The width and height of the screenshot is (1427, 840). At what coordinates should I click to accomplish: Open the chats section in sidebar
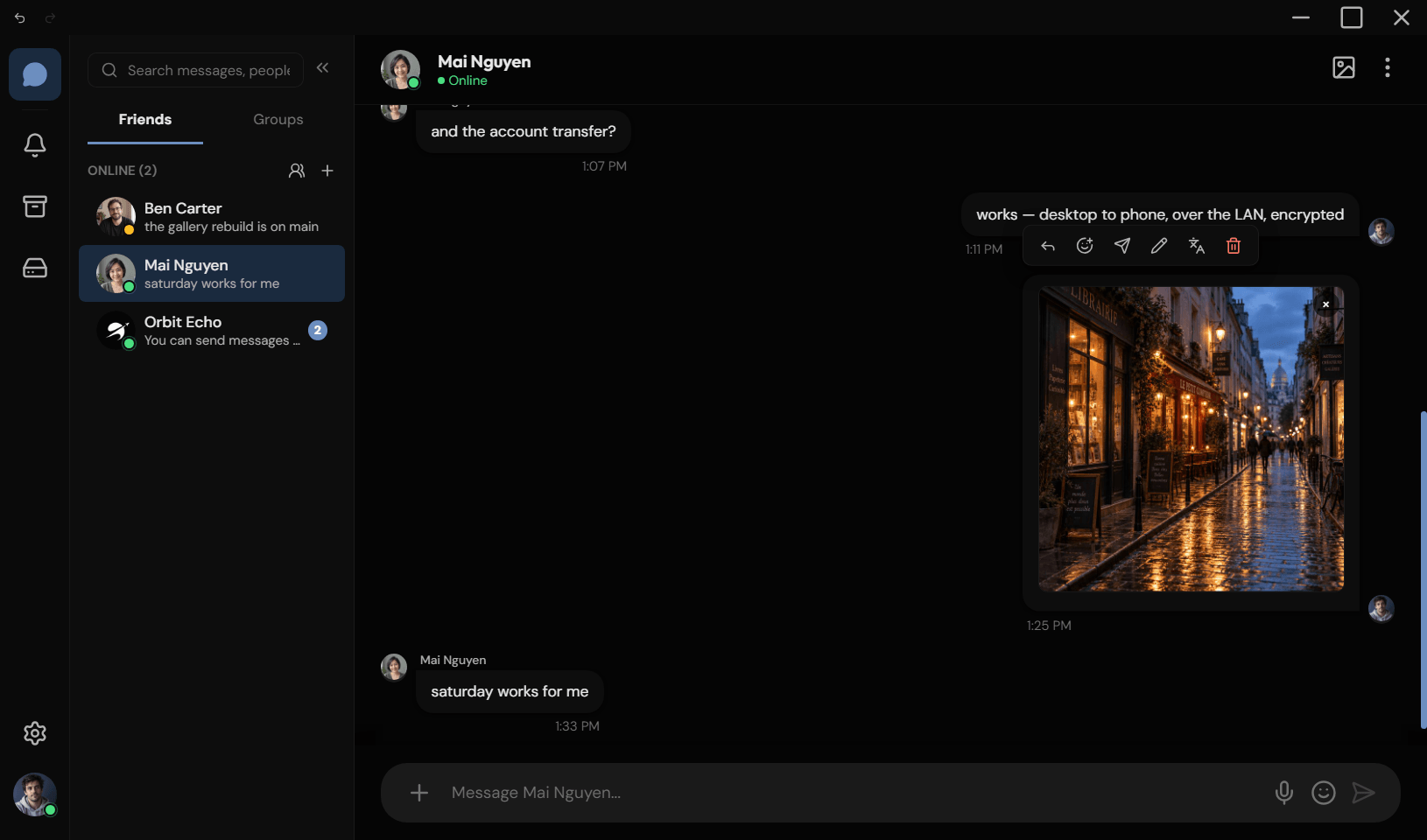35,74
